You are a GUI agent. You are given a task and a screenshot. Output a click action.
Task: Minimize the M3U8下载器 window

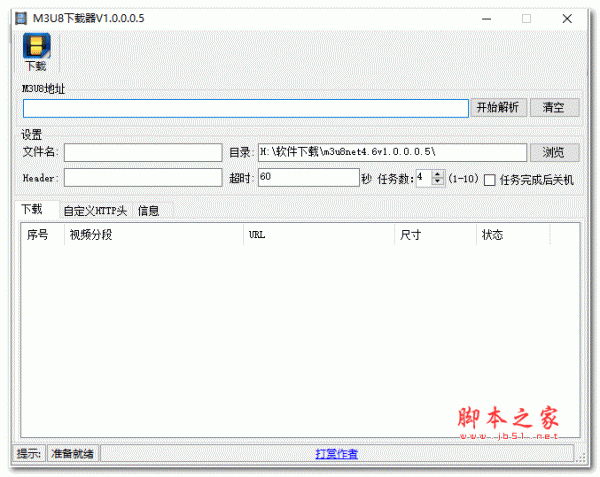click(x=486, y=19)
